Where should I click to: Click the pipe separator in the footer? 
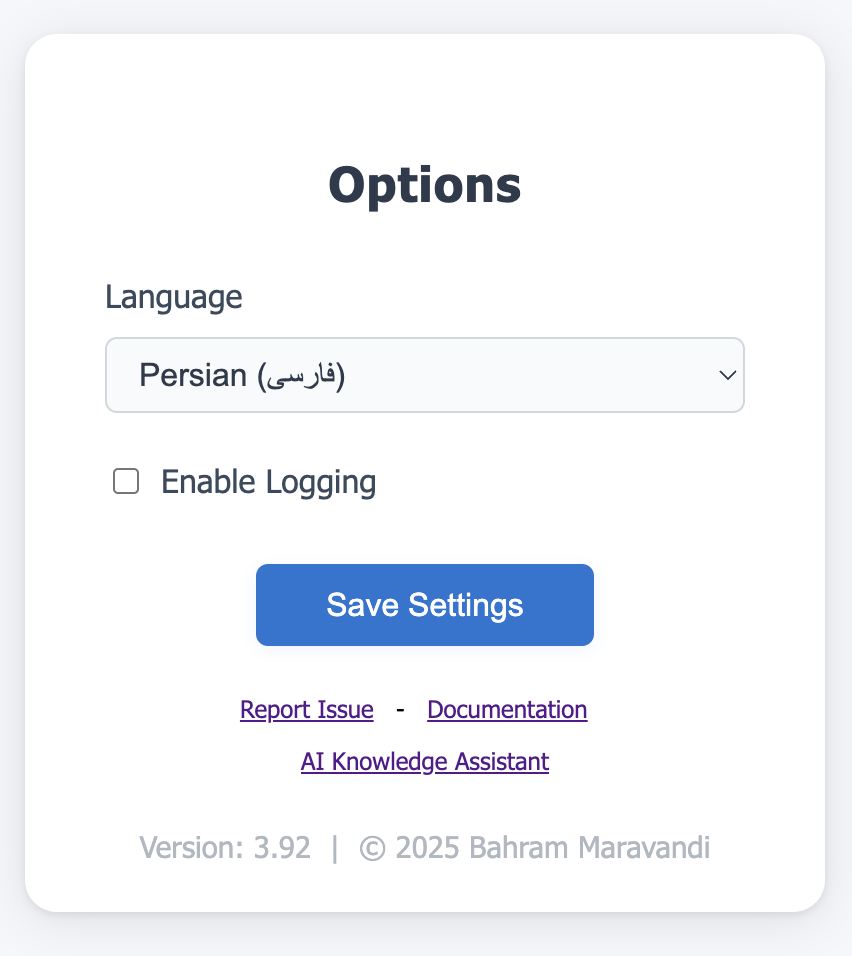(335, 848)
